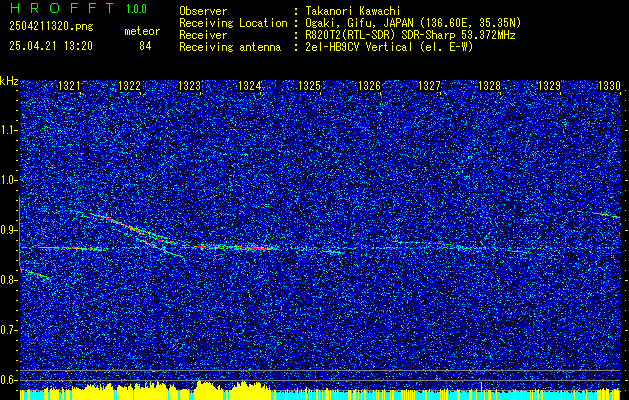Click time marker 1325

(310, 86)
